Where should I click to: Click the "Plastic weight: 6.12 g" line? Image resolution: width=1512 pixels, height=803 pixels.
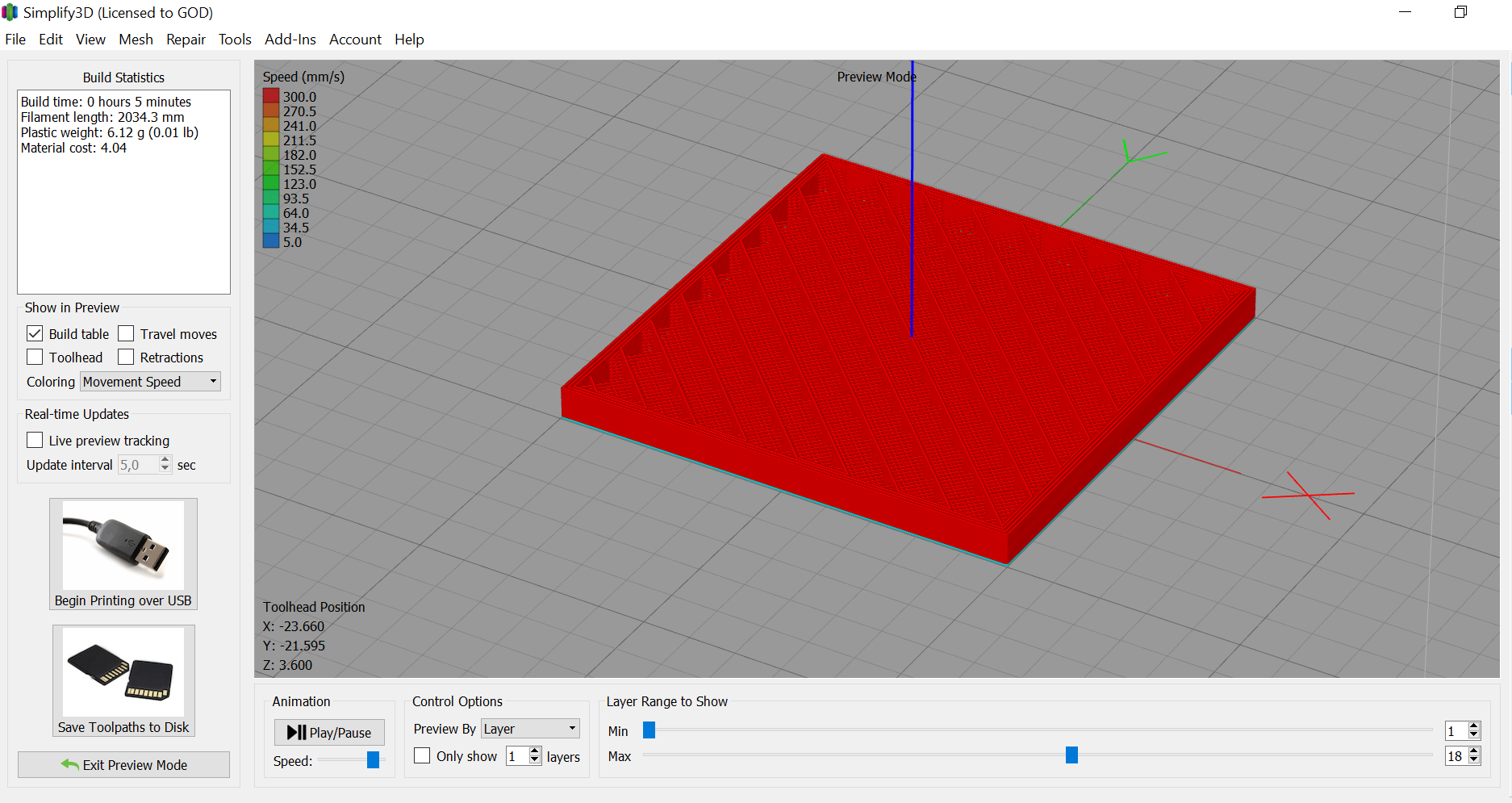click(110, 132)
